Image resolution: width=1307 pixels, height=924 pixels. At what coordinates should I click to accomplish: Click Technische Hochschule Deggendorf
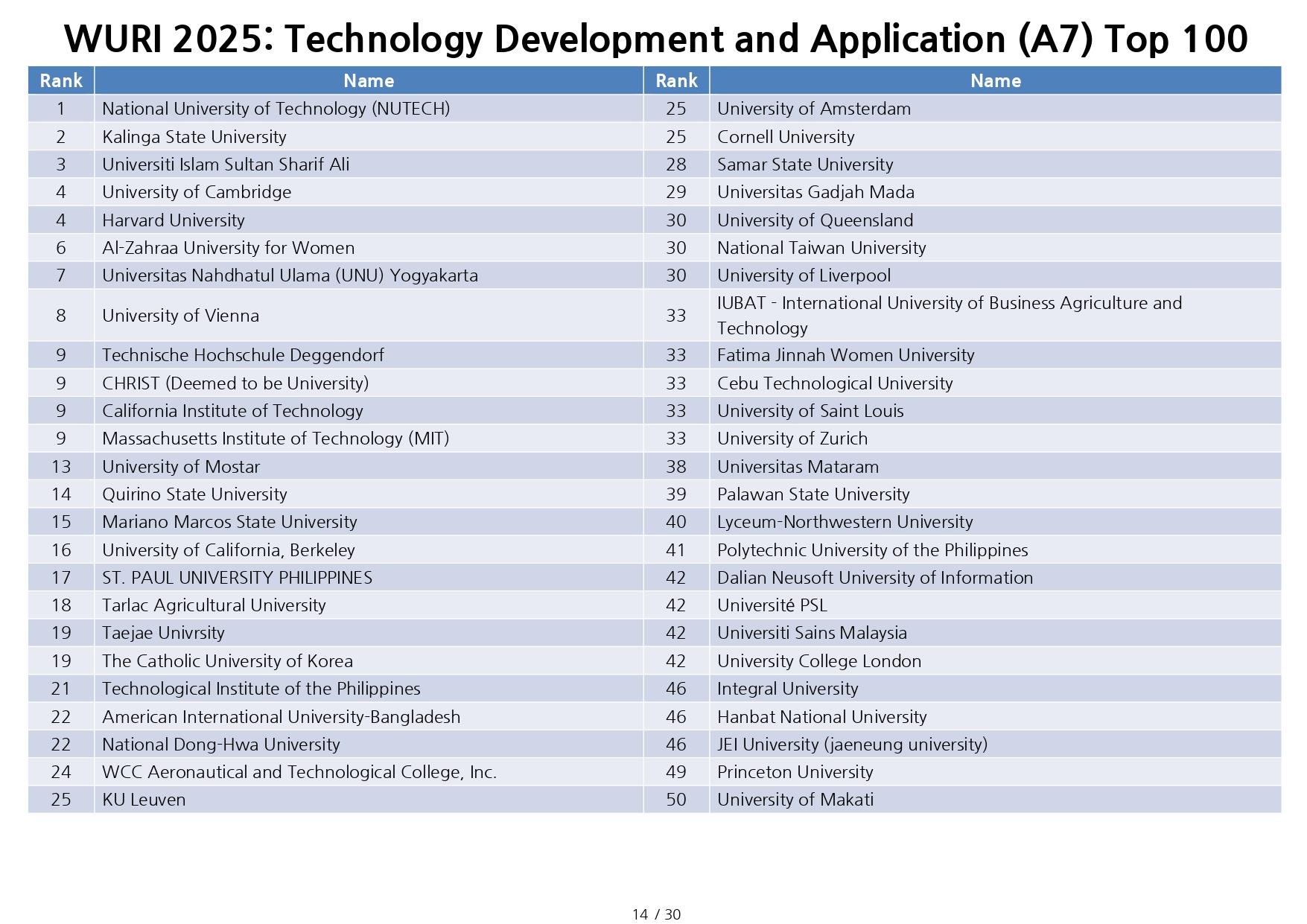click(x=243, y=355)
